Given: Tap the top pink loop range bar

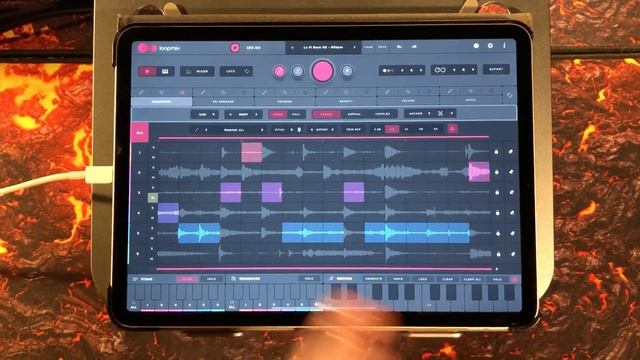Looking at the screenshot, I should pos(324,138).
